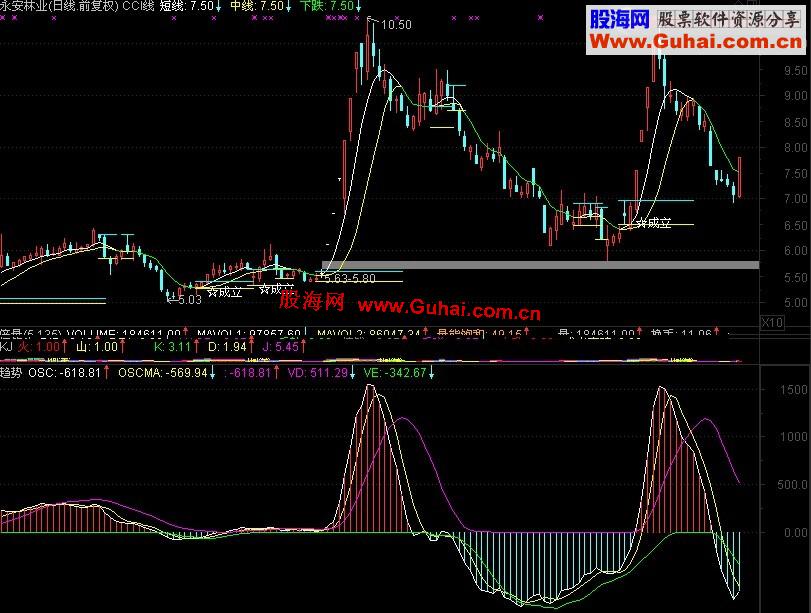Viewport: 811px width, 613px height.
Task: Click the 10.50 peak price label
Action: pyautogui.click(x=396, y=25)
